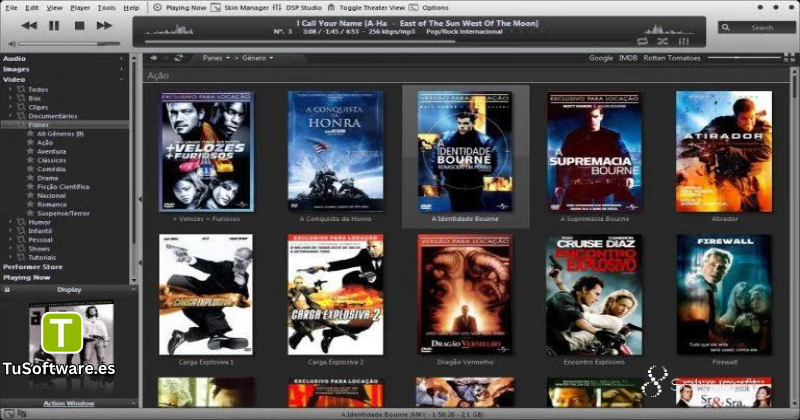Open Options from toolbar

(x=429, y=8)
